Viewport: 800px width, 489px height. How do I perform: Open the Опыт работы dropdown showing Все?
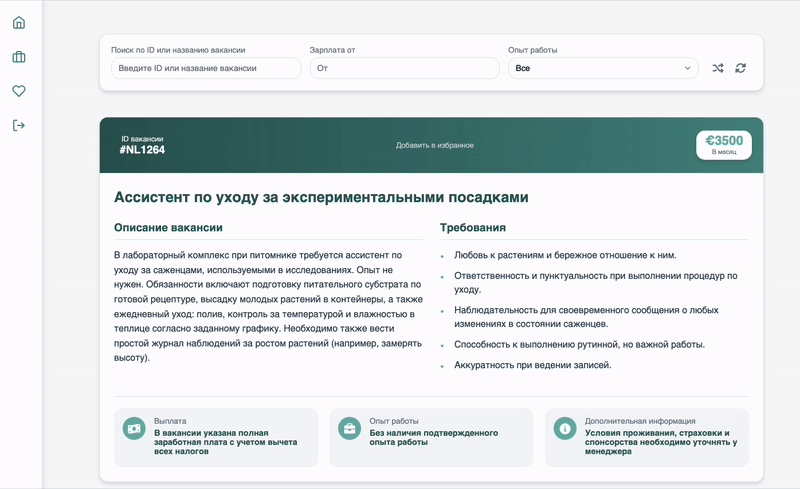[603, 68]
